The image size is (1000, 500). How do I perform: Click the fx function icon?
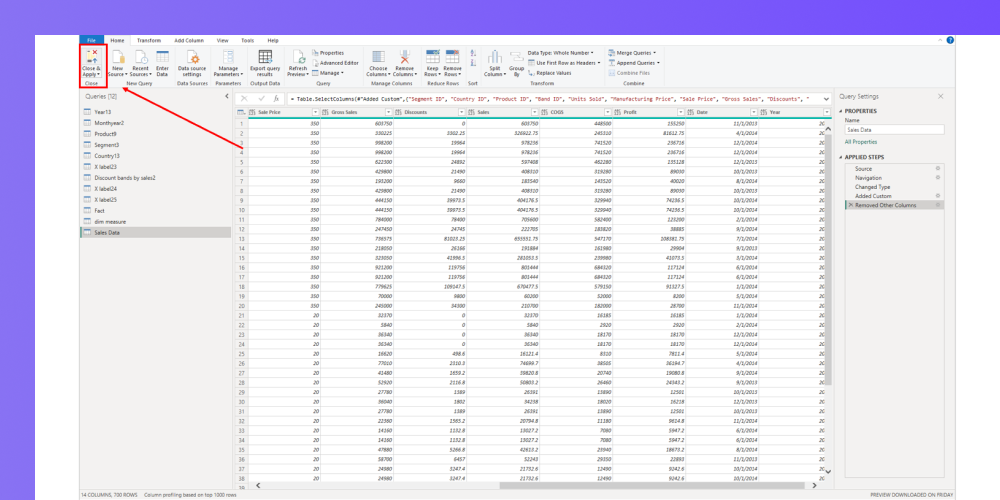(x=276, y=99)
